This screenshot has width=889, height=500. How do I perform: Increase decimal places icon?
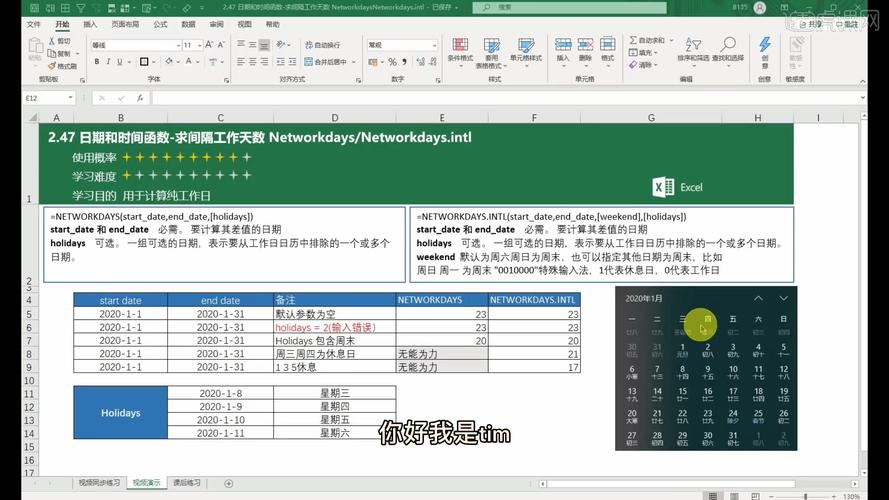coord(421,62)
